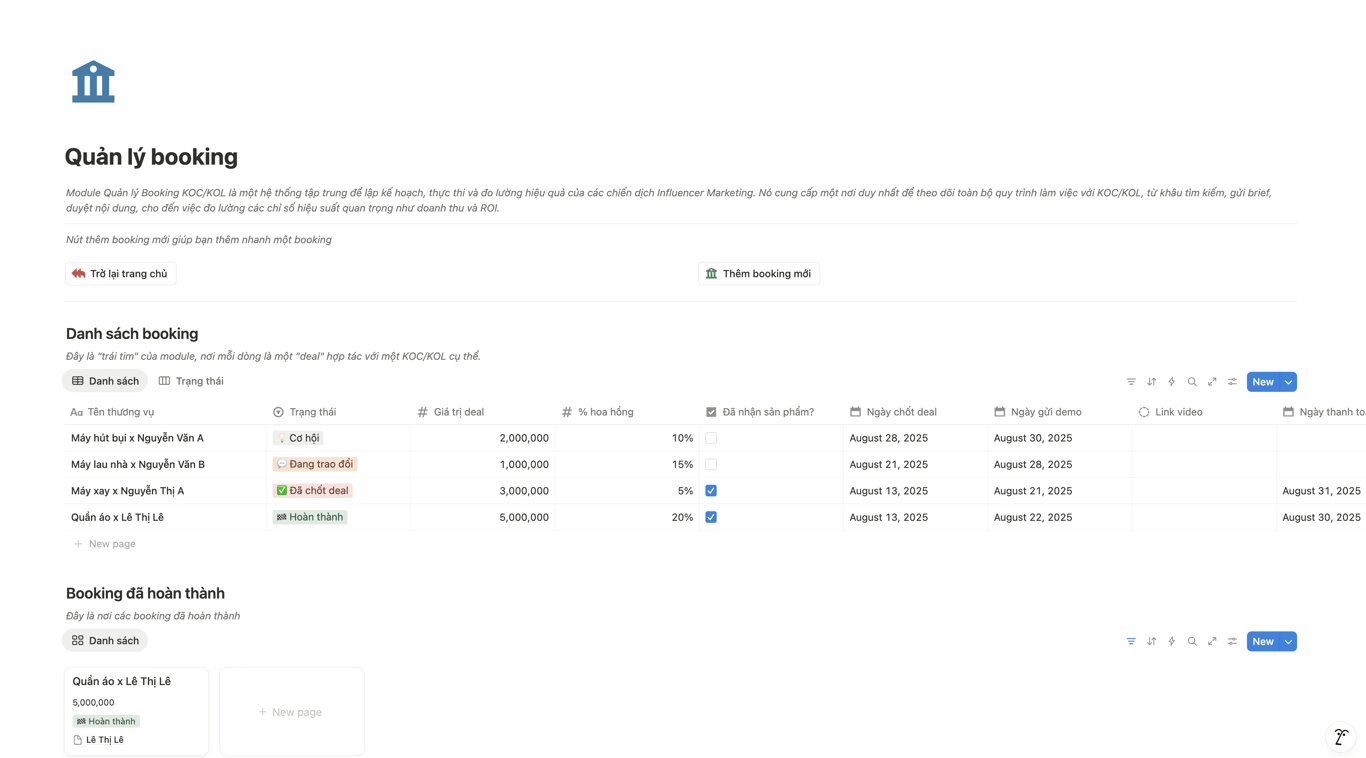Viewport: 1366px width, 758px height.
Task: Open the Hoàn thành status selector in the table
Action: tap(310, 517)
